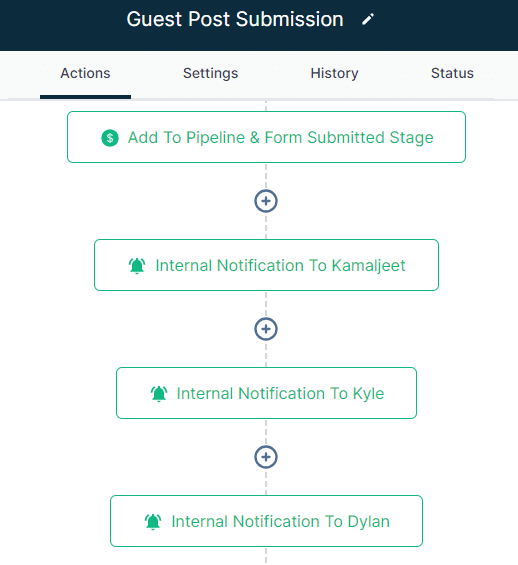This screenshot has height=565, width=518.
Task: Open Internal Notification To Kamaljeet step
Action: pos(267,265)
